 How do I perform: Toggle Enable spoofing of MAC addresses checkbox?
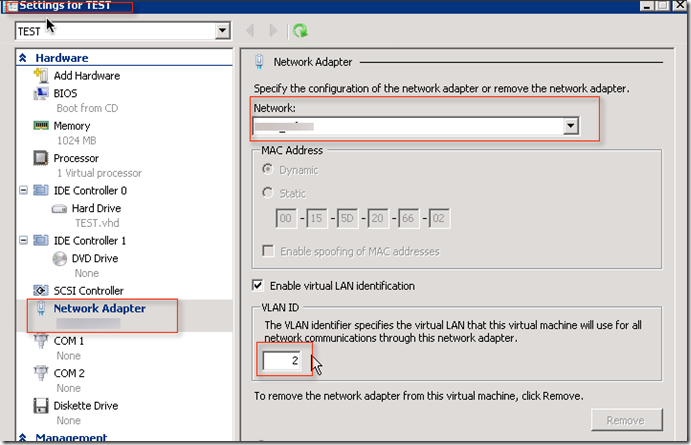(x=268, y=251)
